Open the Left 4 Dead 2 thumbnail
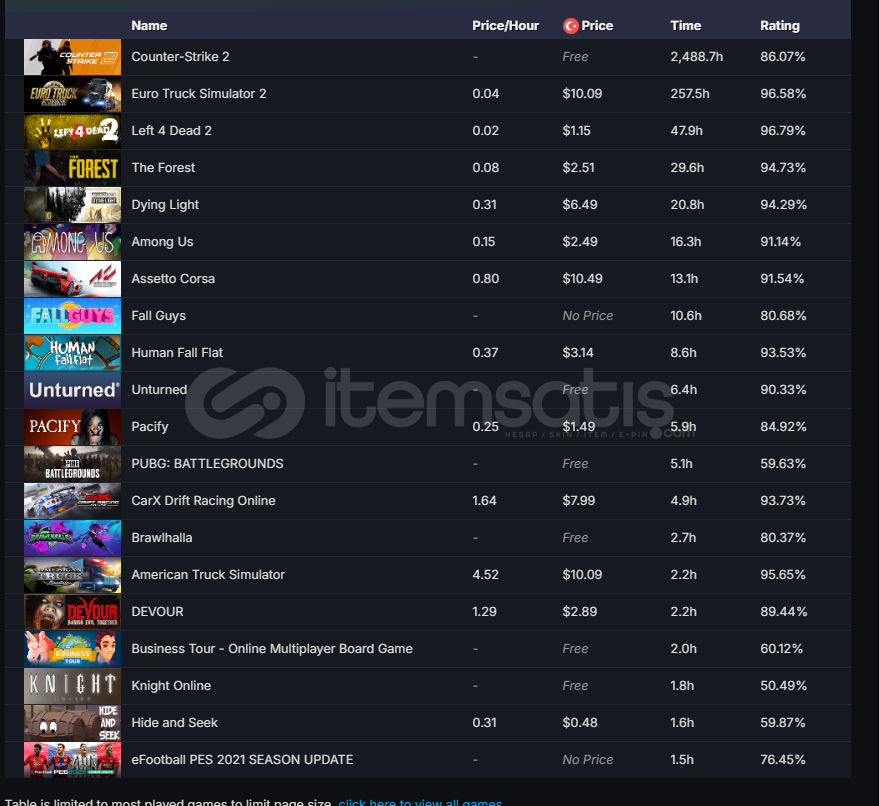Viewport: 879px width, 806px height. point(72,131)
